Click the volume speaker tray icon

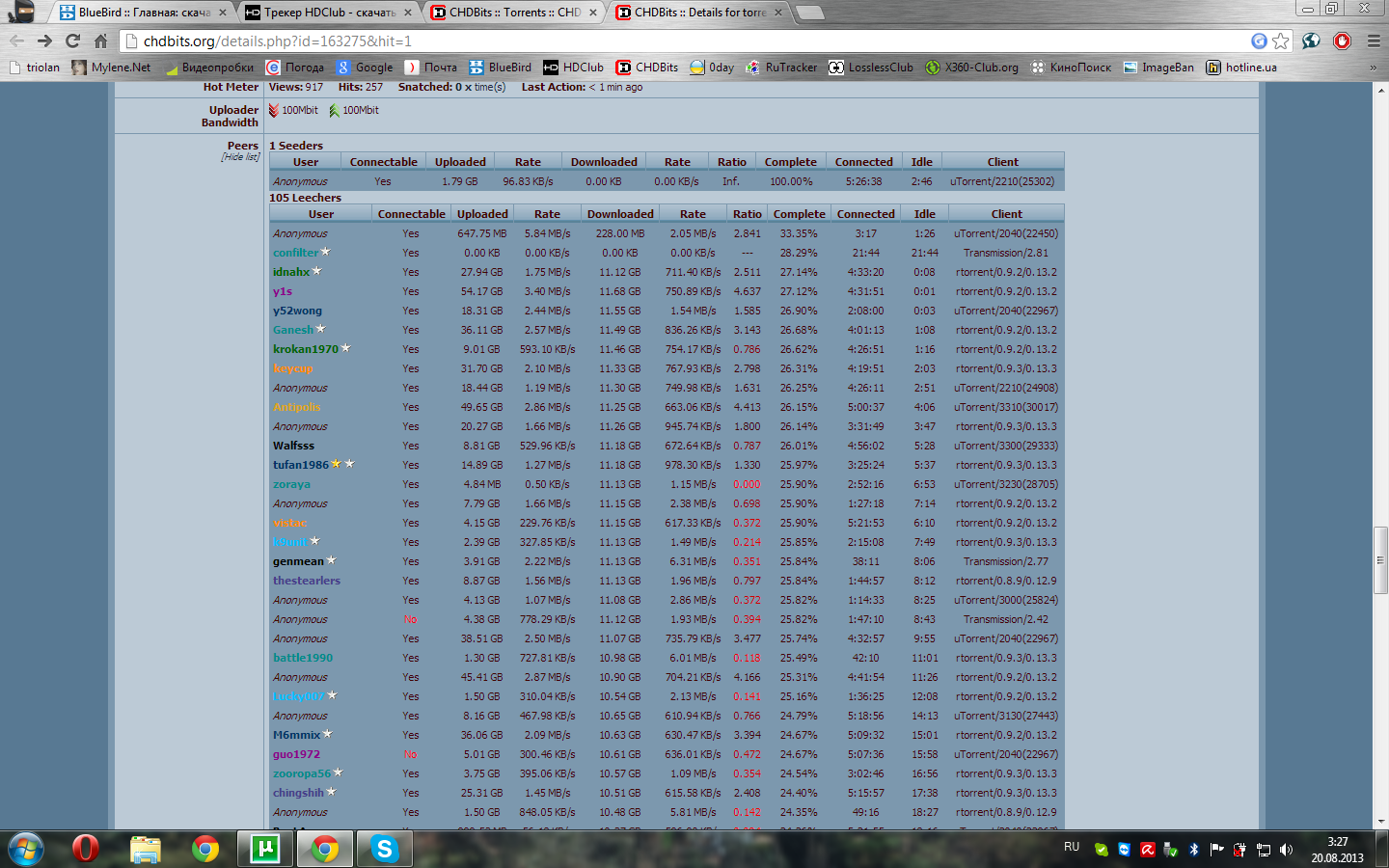click(1287, 850)
